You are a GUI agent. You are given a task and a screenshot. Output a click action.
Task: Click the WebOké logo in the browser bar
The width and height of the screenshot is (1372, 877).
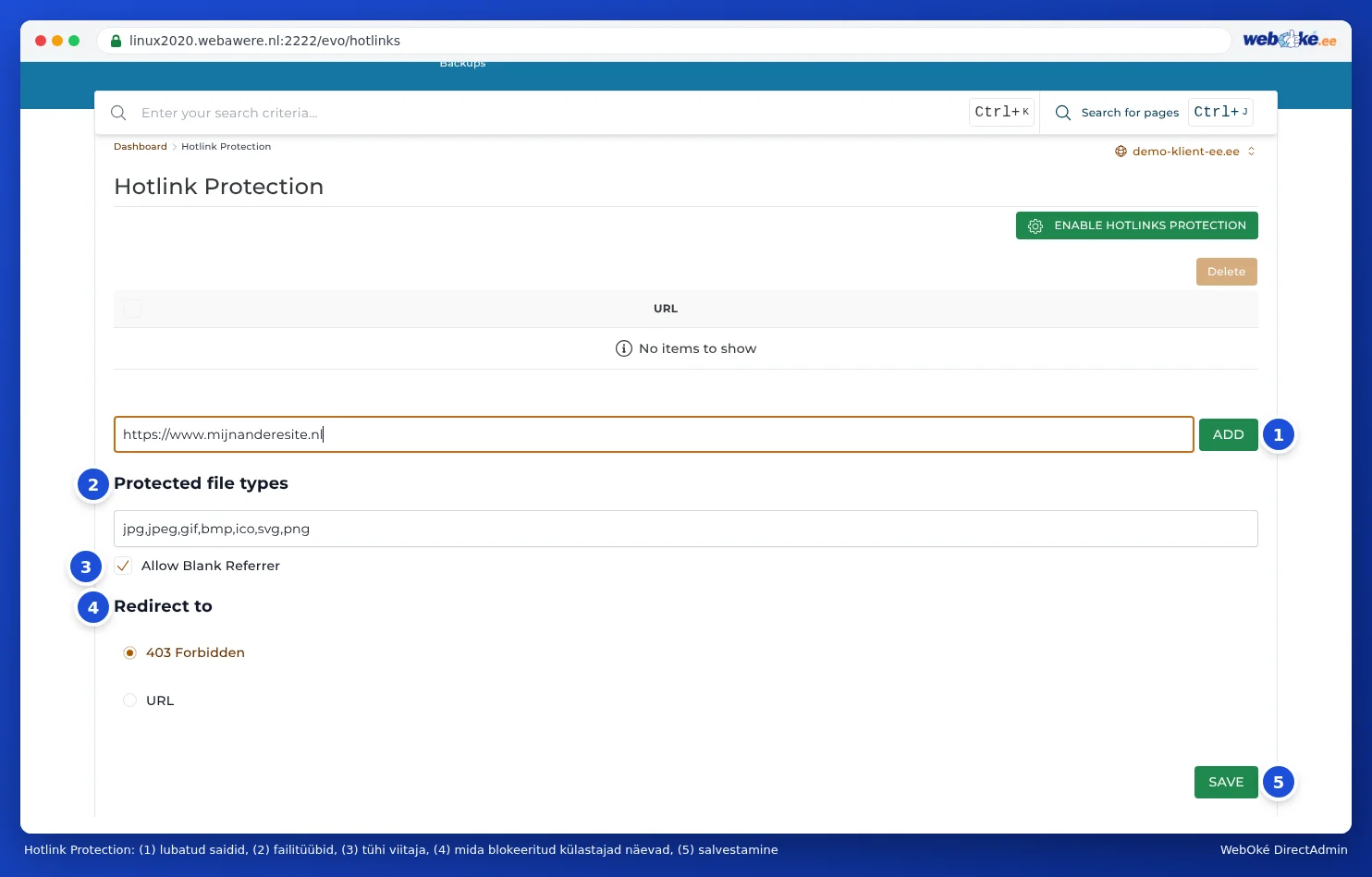click(x=1289, y=40)
